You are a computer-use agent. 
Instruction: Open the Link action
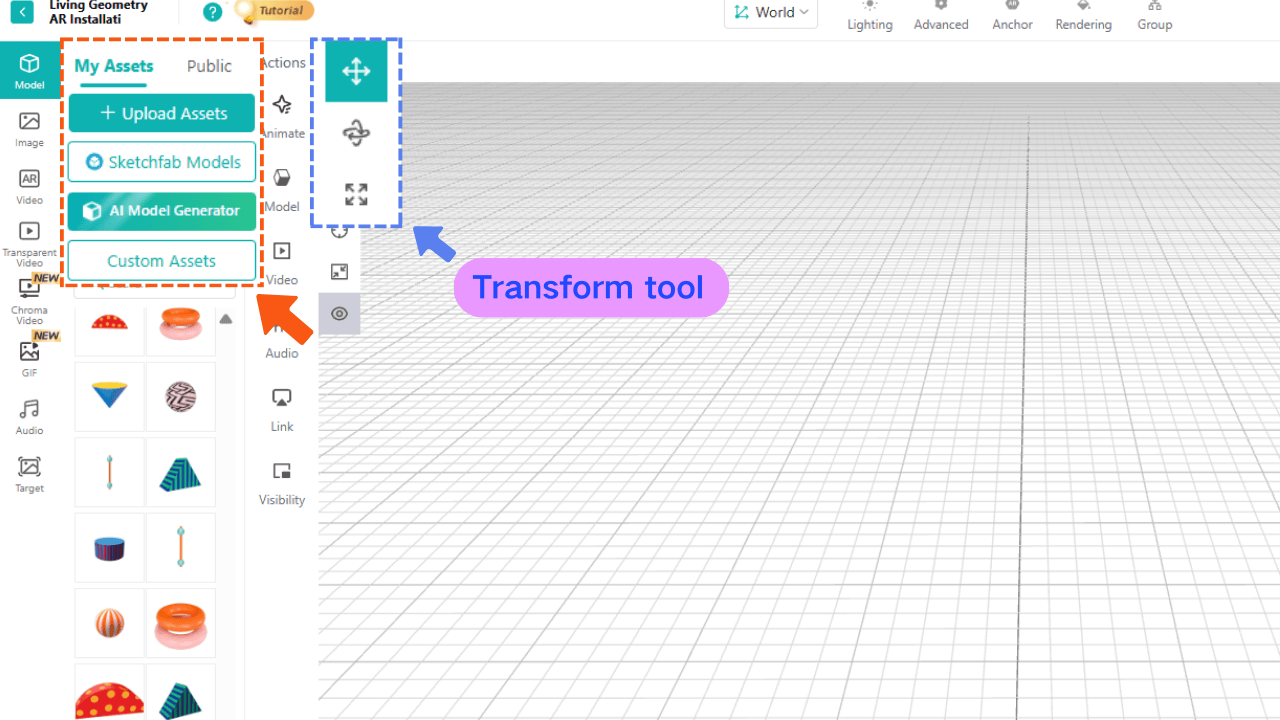click(x=282, y=410)
